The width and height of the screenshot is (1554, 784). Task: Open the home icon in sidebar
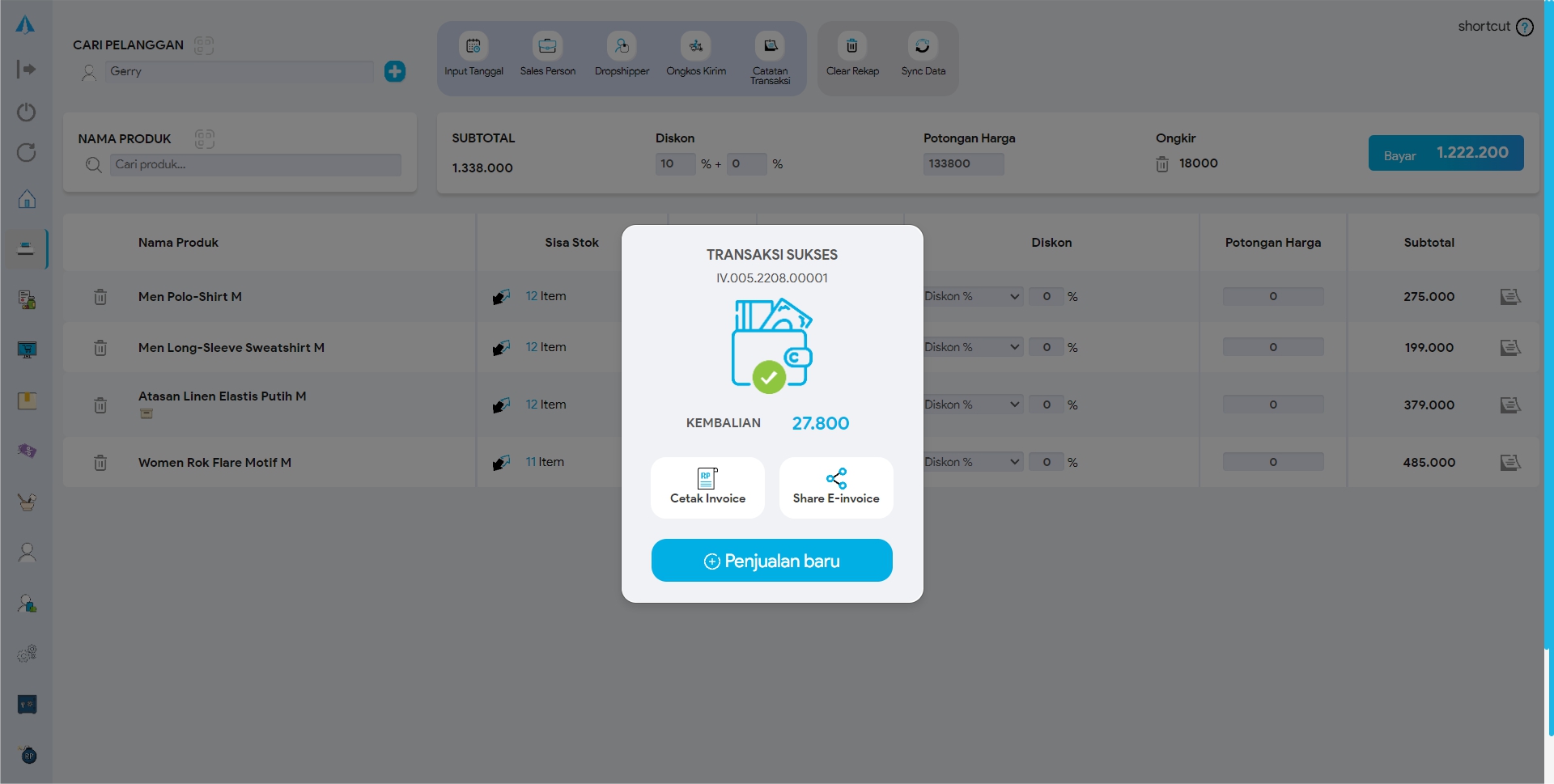point(27,199)
